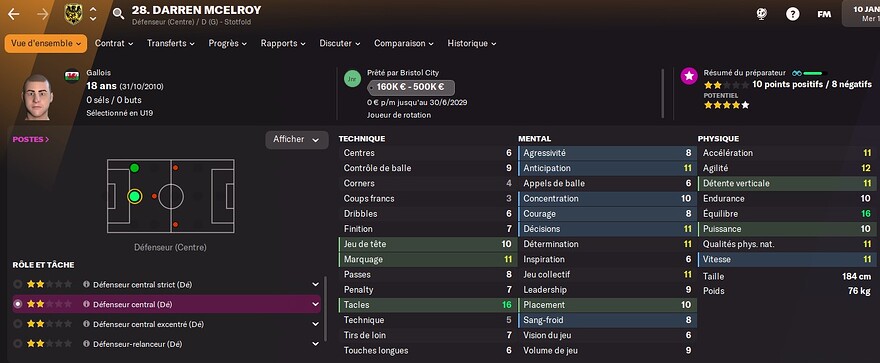
Task: Open the Stotfold club badge icon
Action: (x=72, y=13)
